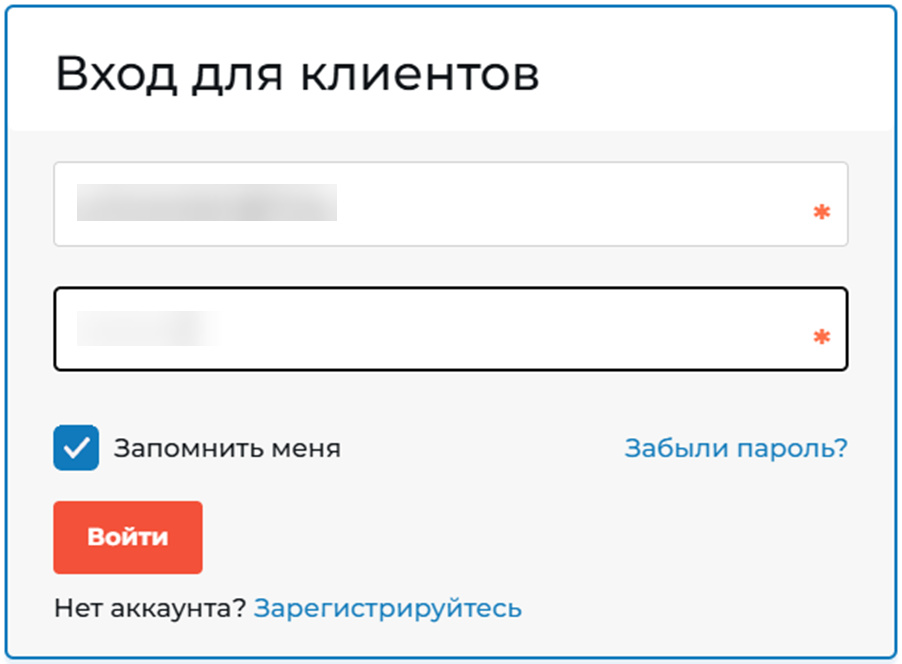Screen dimensions: 902x664
Task: Click the required-field marker in the top input
Action: [x=821, y=211]
